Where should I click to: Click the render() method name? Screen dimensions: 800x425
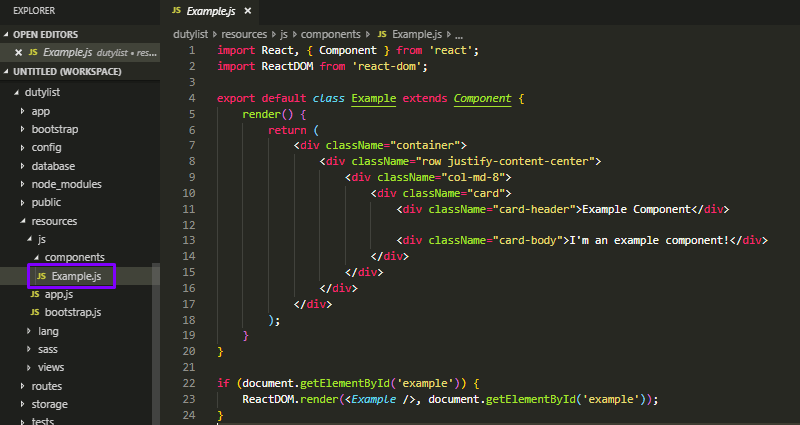261,114
